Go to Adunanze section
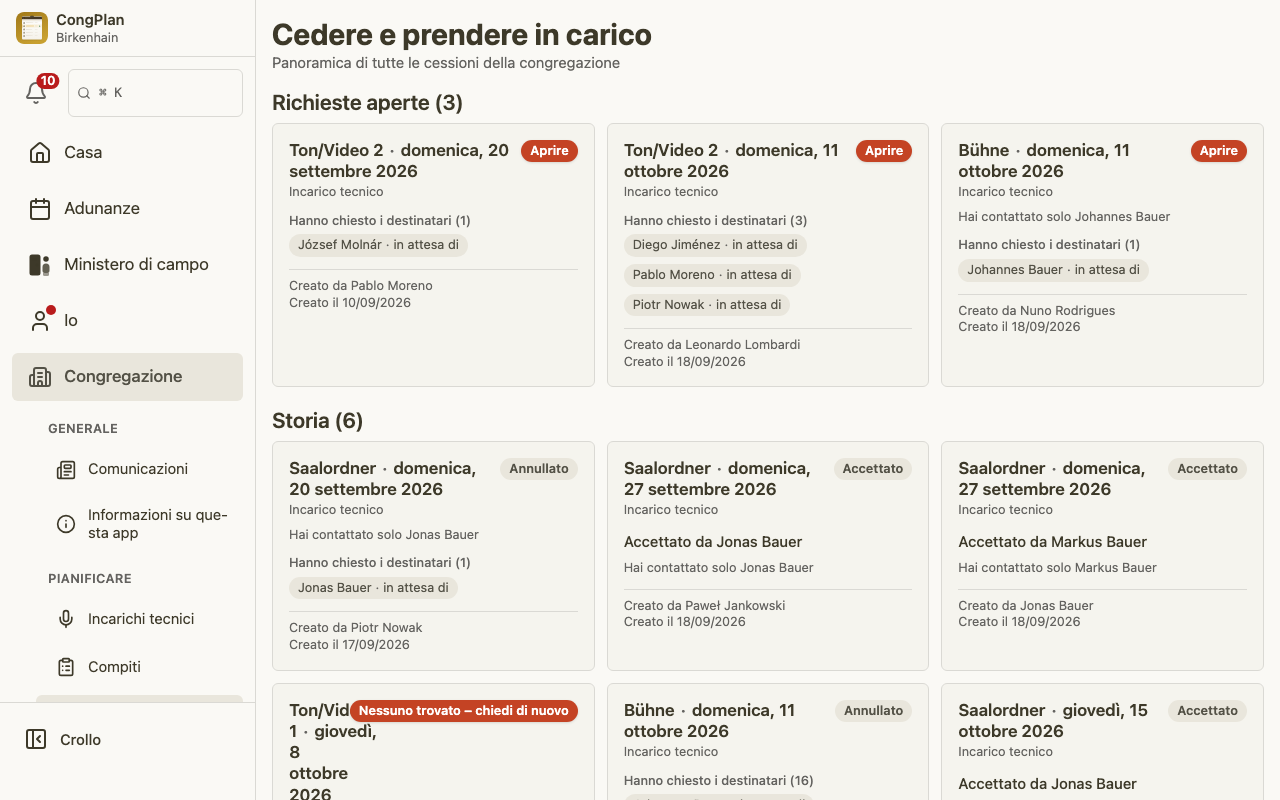This screenshot has width=1280, height=800. click(127, 208)
